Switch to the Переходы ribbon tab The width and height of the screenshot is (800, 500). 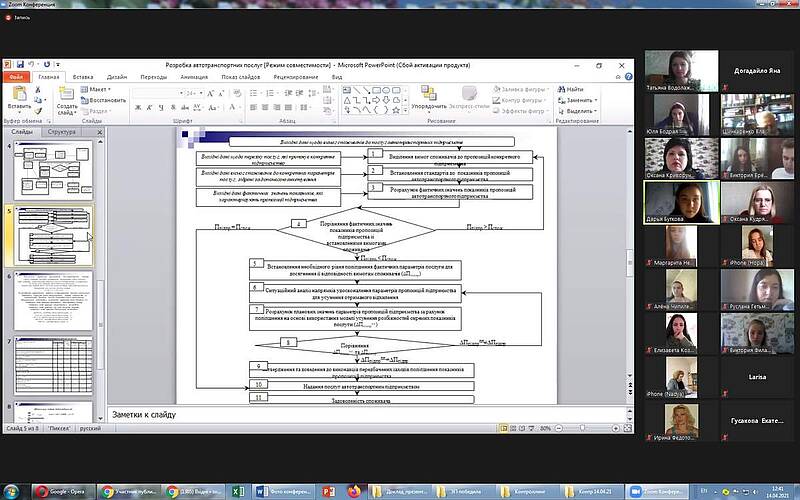click(154, 77)
